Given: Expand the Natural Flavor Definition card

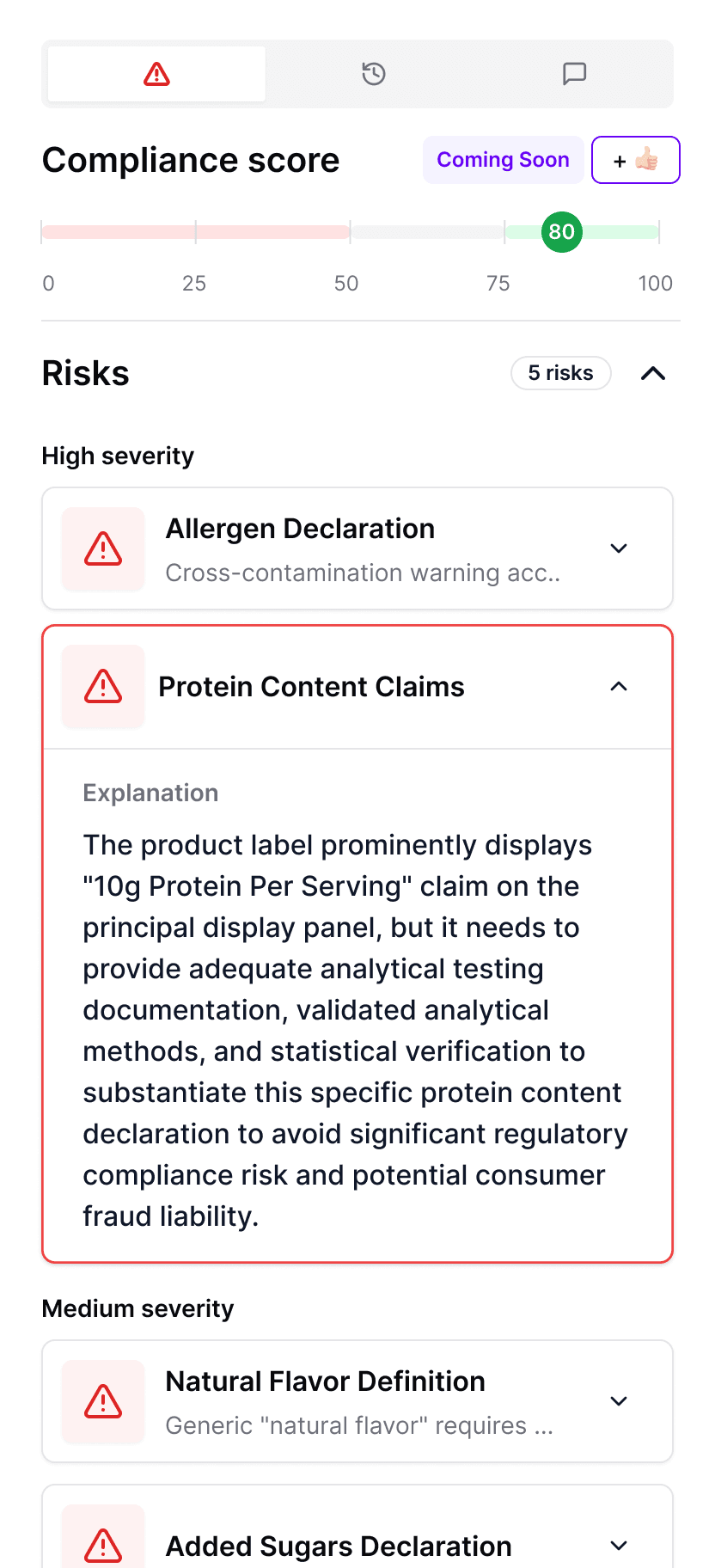Looking at the screenshot, I should click(x=619, y=1401).
